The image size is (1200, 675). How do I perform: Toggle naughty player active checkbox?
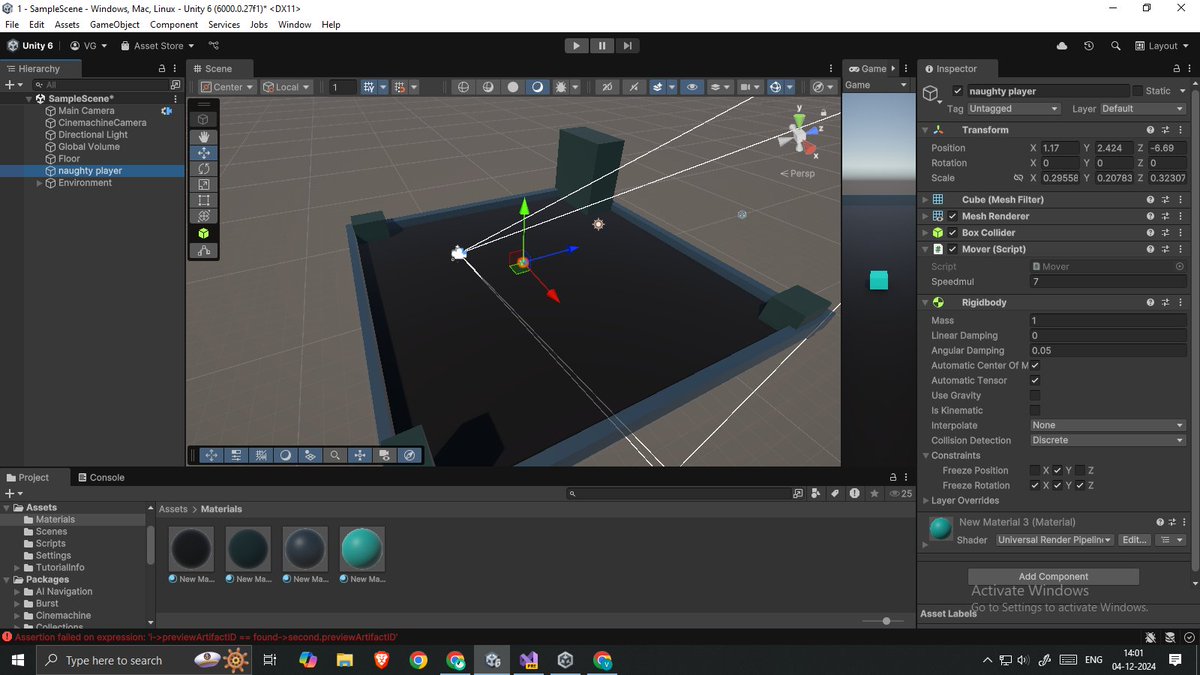[957, 91]
